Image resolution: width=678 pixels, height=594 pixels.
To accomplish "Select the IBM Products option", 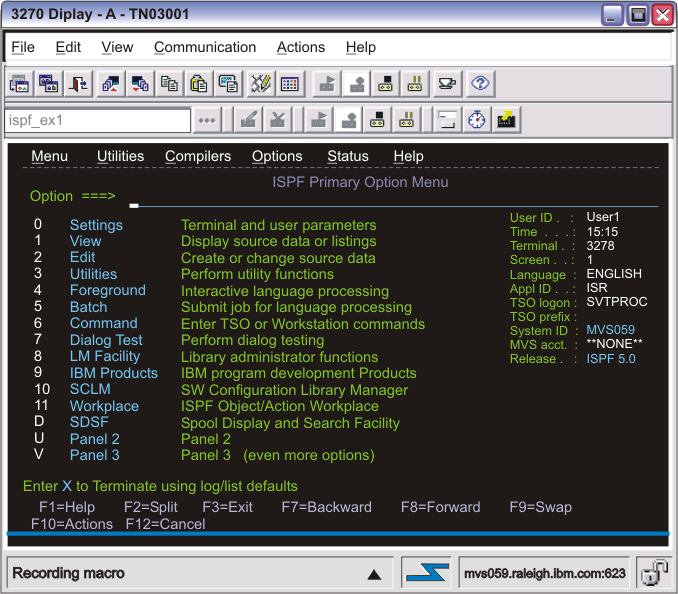I will [x=114, y=373].
